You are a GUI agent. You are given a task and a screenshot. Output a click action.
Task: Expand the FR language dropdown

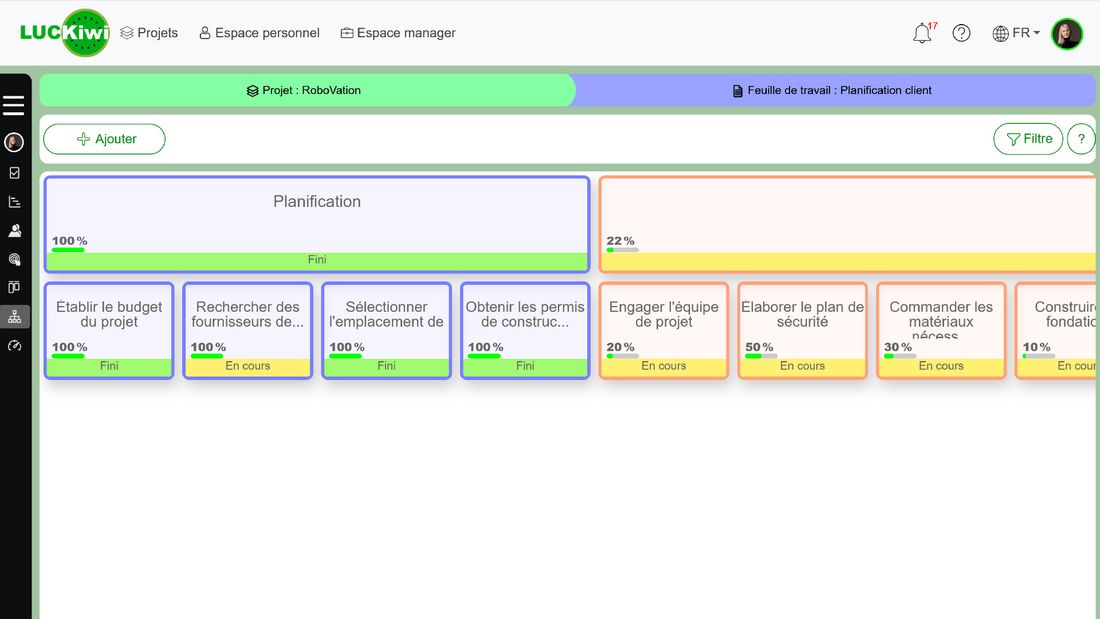point(1016,33)
